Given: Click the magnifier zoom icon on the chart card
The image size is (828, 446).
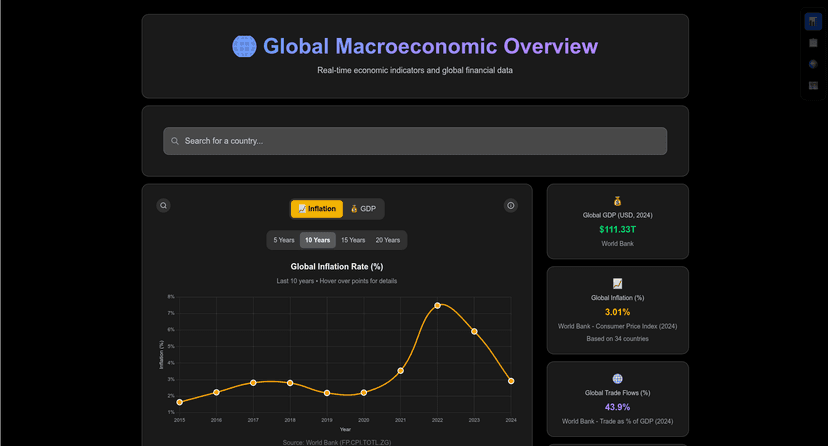Looking at the screenshot, I should click(x=163, y=205).
